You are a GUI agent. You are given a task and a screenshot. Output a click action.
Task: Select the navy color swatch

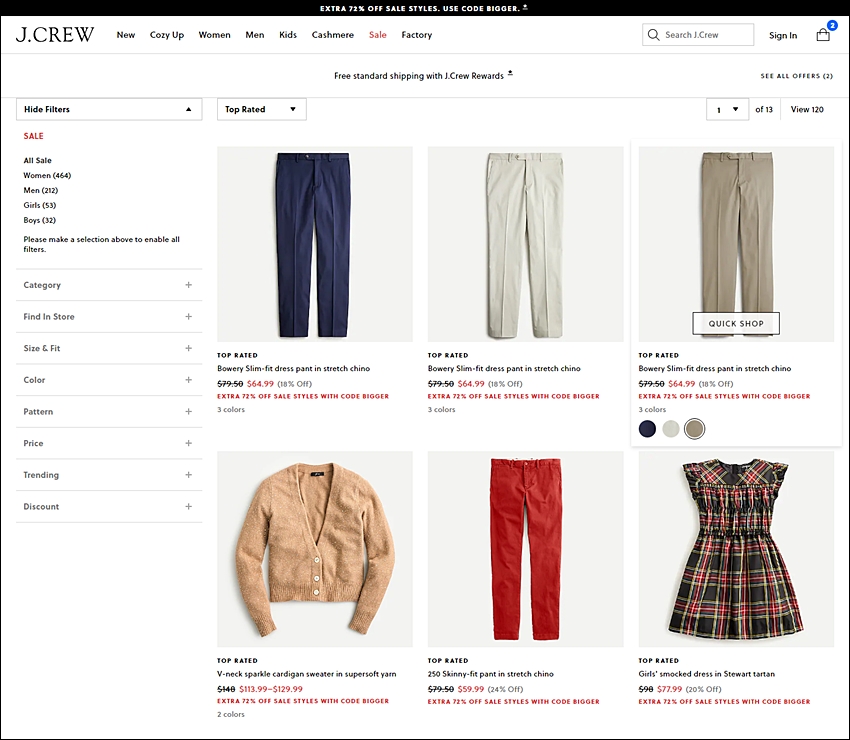(x=647, y=429)
